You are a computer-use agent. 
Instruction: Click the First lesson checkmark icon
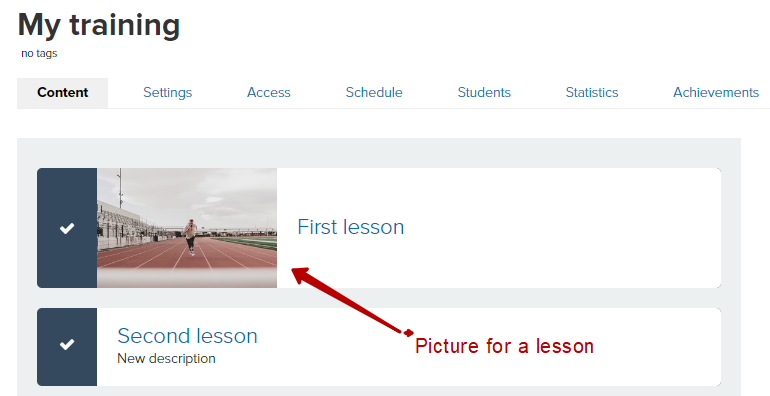click(x=67, y=228)
